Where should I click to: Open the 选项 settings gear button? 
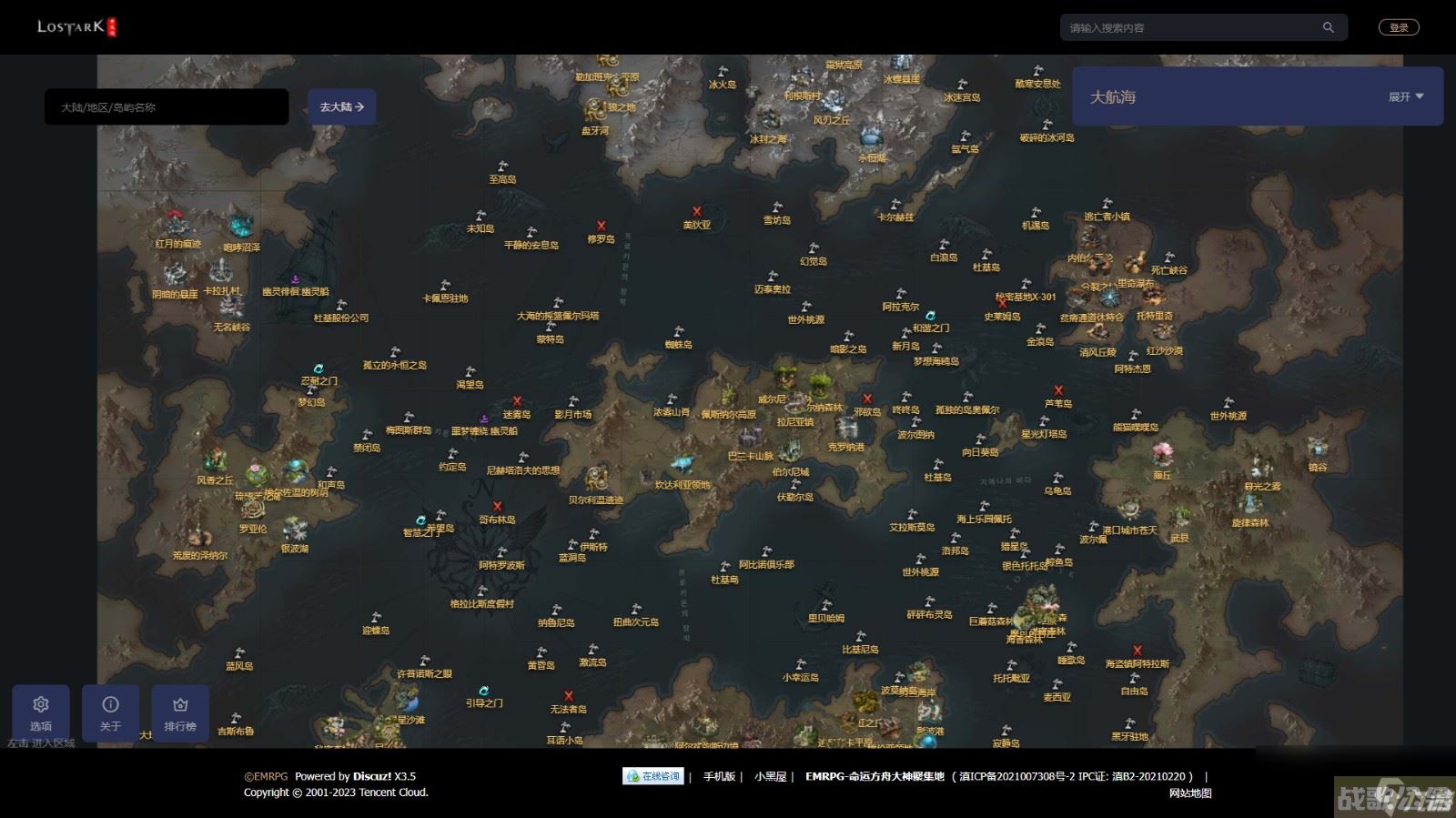tap(41, 712)
